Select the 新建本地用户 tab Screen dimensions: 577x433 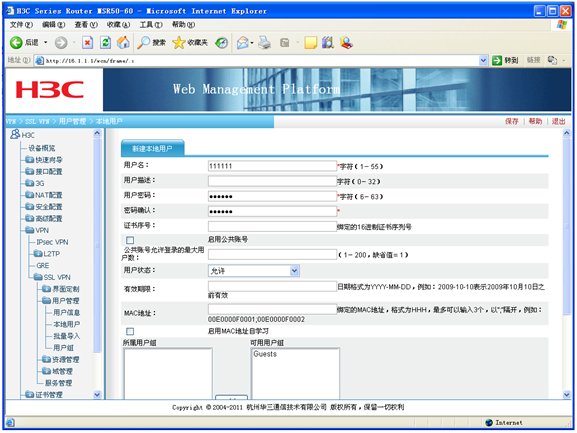152,149
